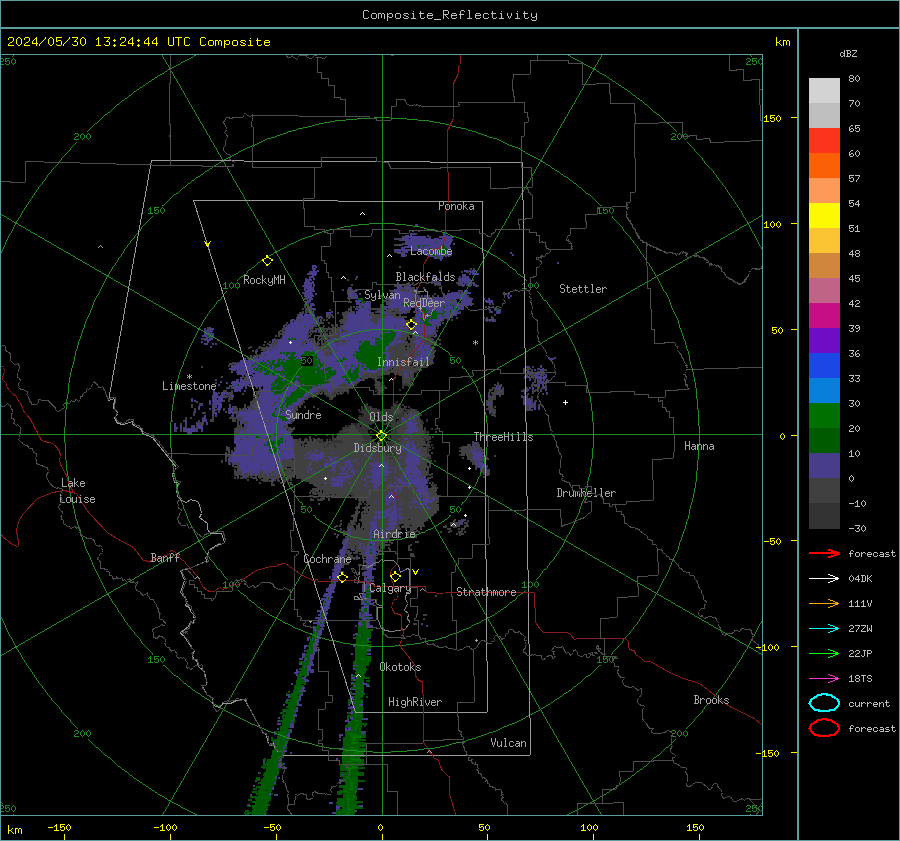Click the green 22JP arrow icon

click(824, 653)
